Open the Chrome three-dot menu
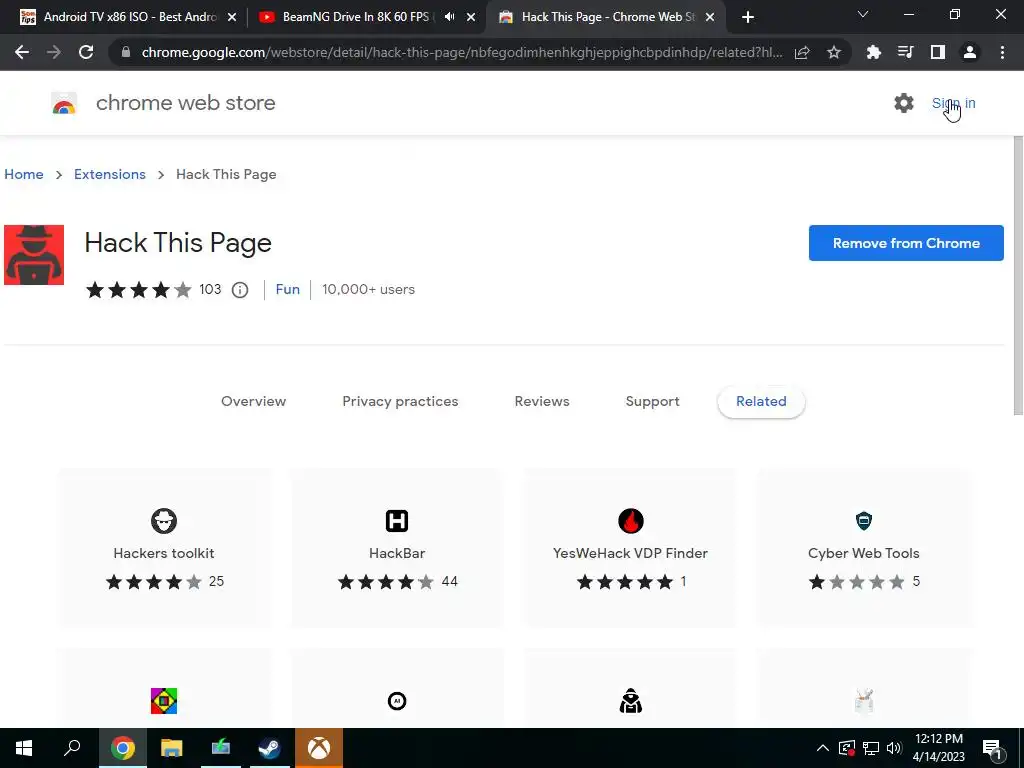1024x768 pixels. (x=1002, y=52)
